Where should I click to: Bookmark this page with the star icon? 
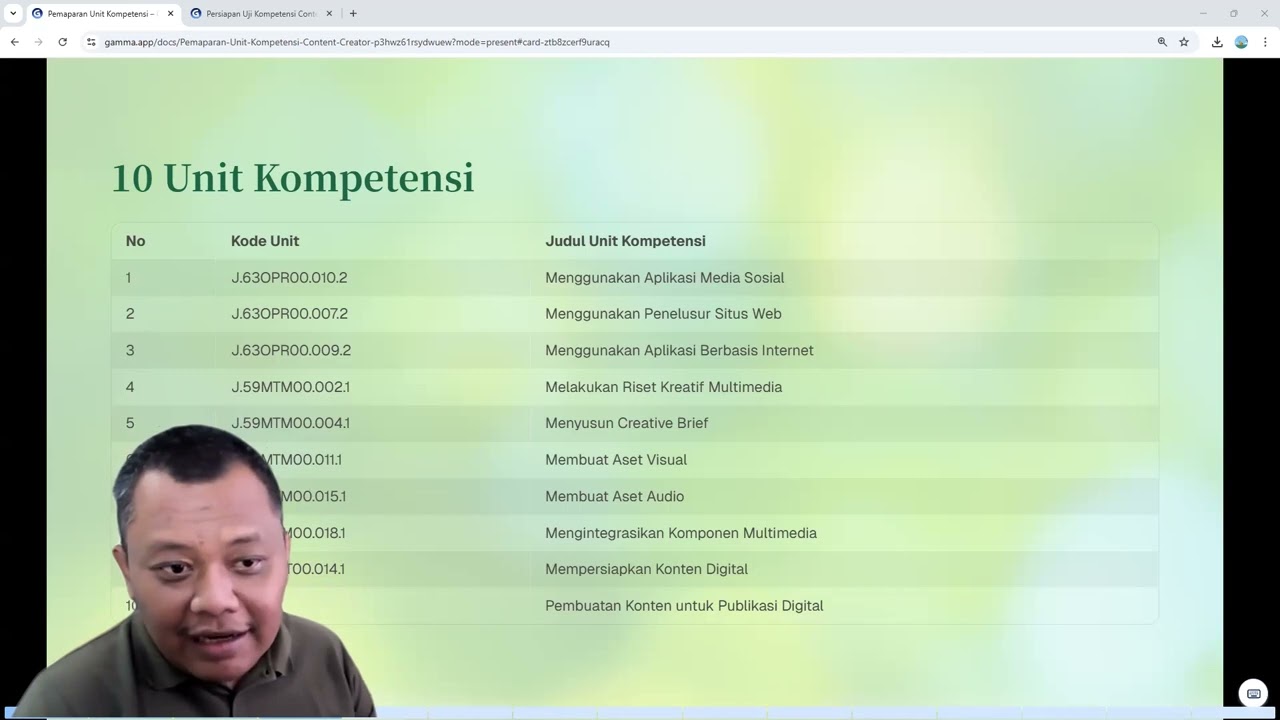click(x=1184, y=42)
